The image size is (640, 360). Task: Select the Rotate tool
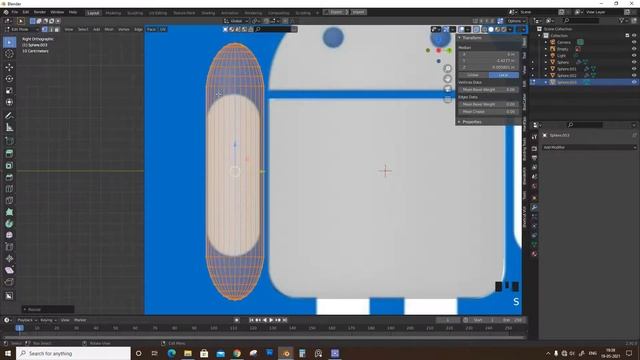click(x=9, y=79)
